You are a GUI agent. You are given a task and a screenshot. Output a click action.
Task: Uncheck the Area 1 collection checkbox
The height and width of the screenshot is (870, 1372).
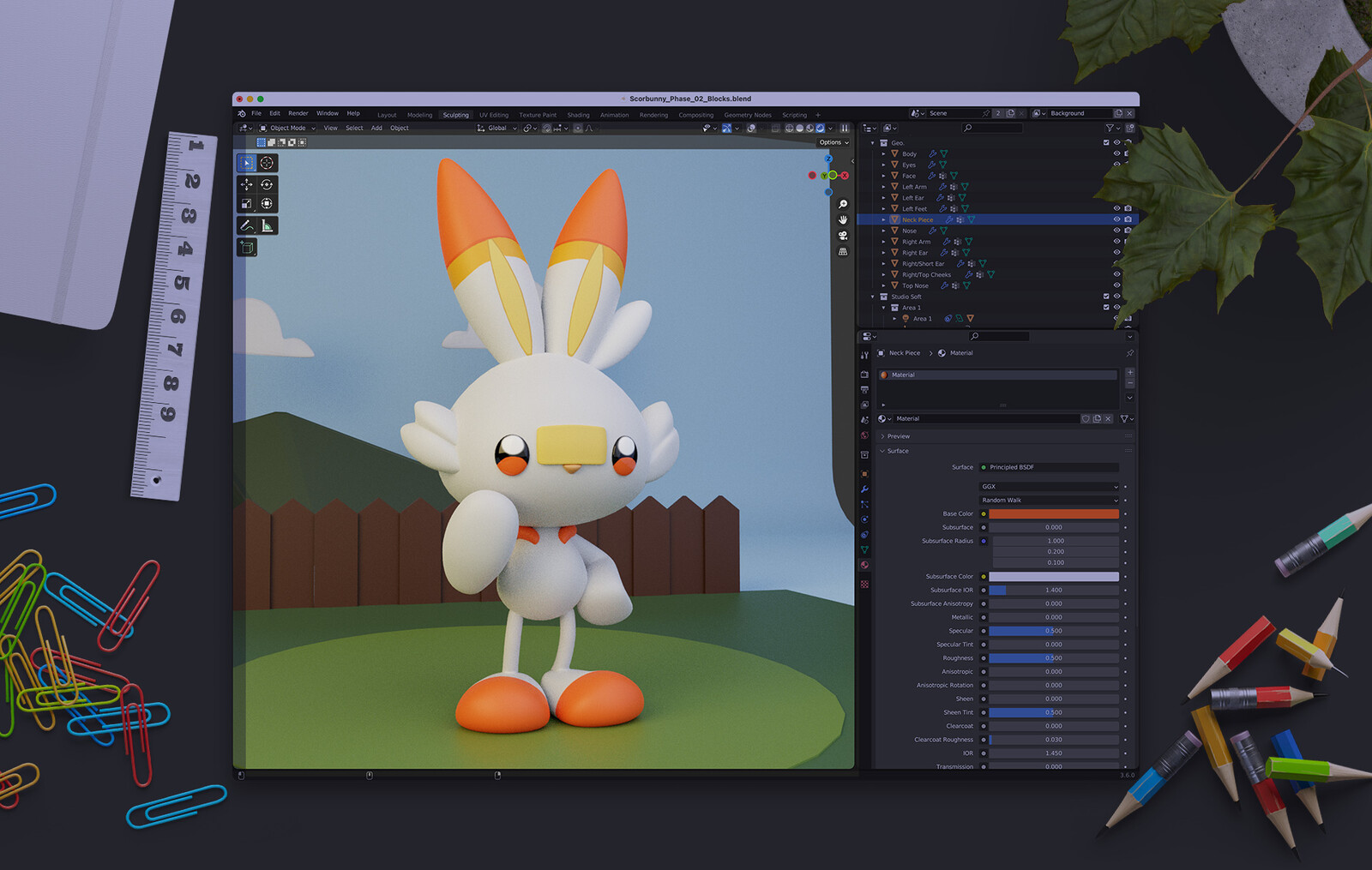coord(1106,308)
